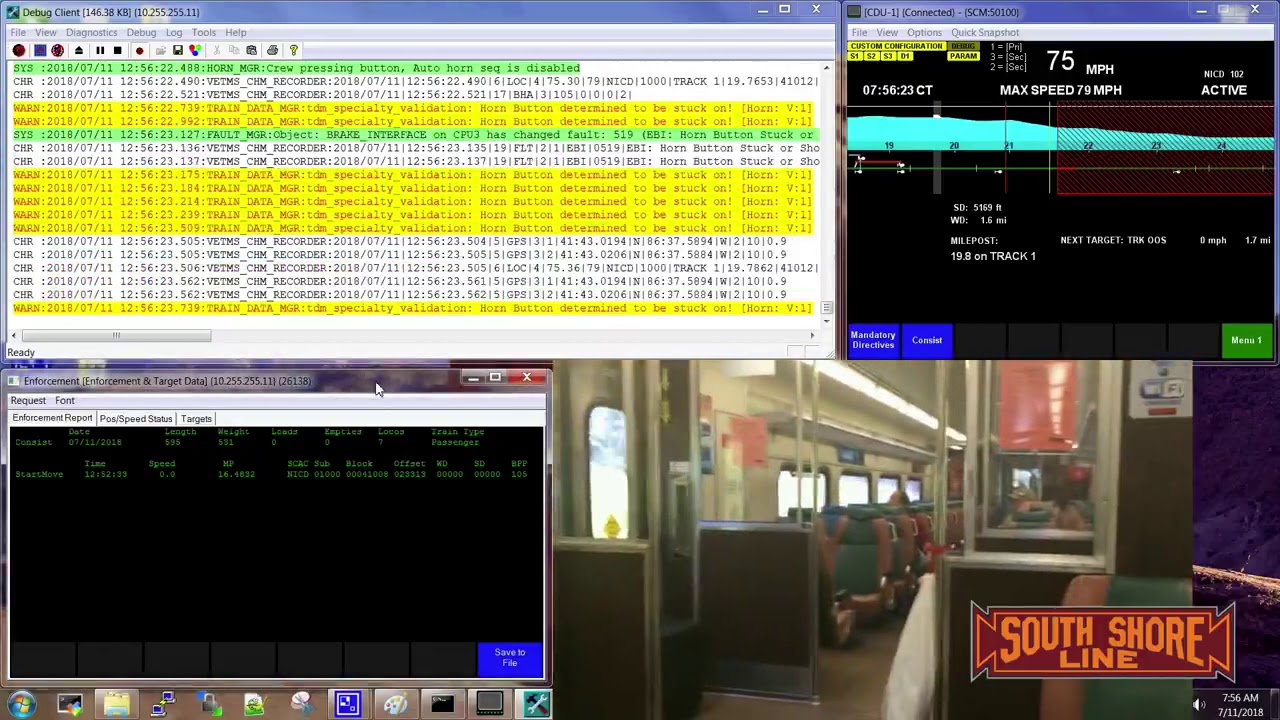The width and height of the screenshot is (1280, 720).
Task: Open the View menu in Debug Client
Action: [45, 32]
